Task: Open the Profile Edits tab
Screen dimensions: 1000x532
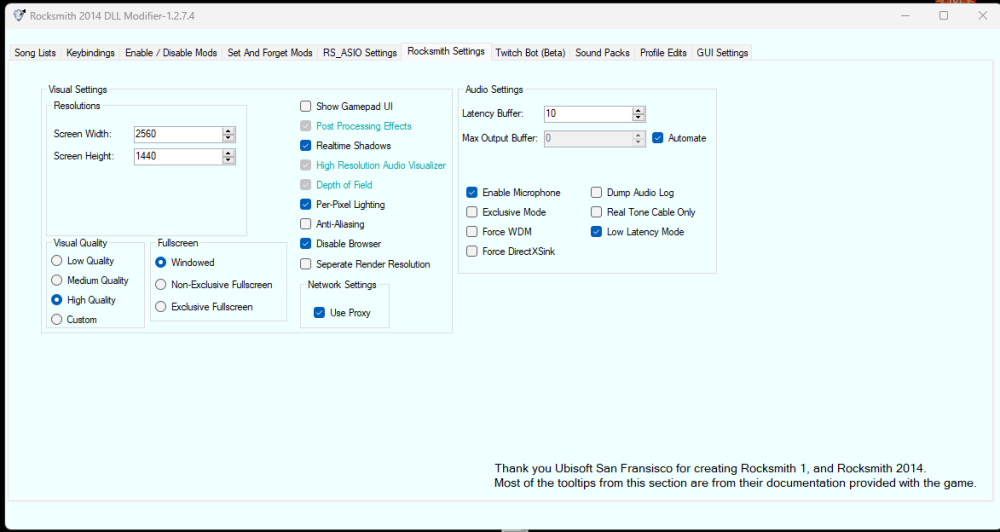Action: click(x=663, y=53)
